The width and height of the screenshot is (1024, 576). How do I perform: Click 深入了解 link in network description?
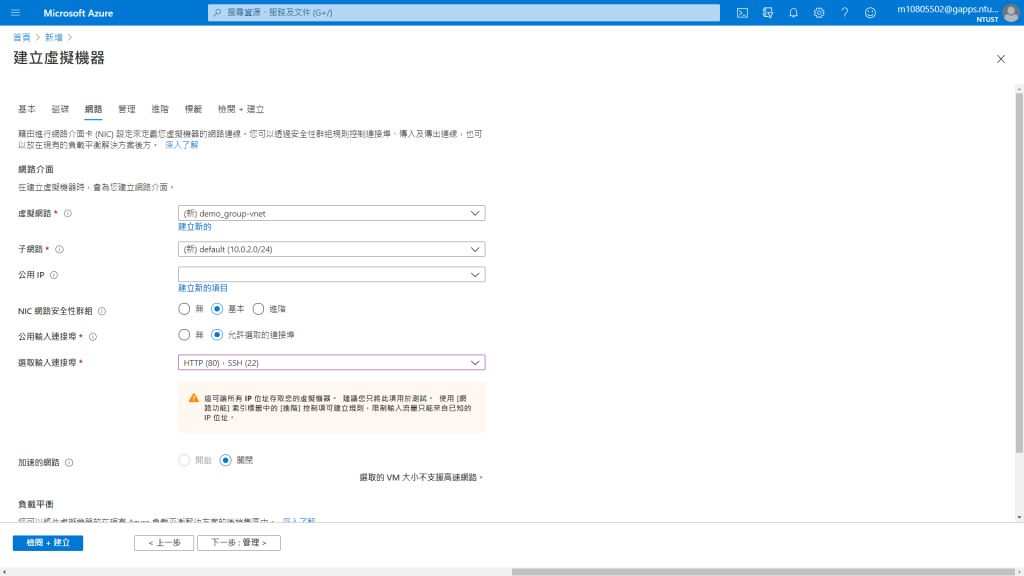tap(182, 145)
